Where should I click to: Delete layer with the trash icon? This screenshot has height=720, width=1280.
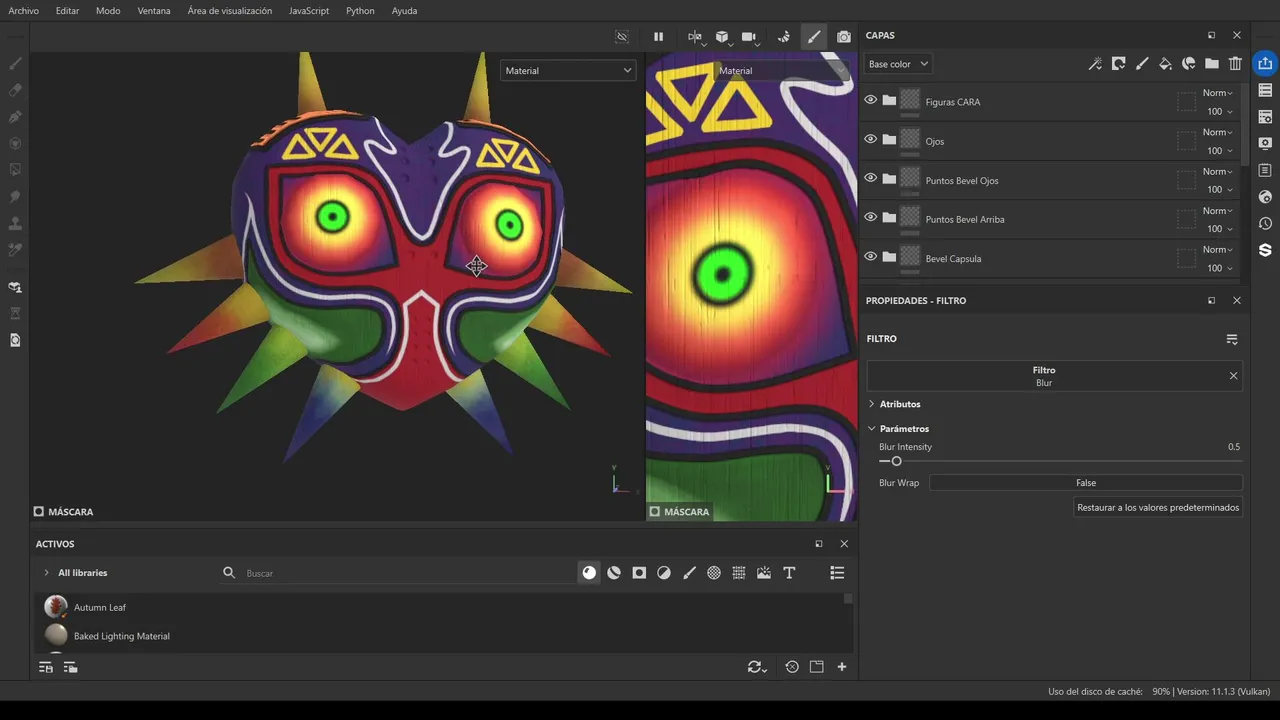click(x=1235, y=64)
